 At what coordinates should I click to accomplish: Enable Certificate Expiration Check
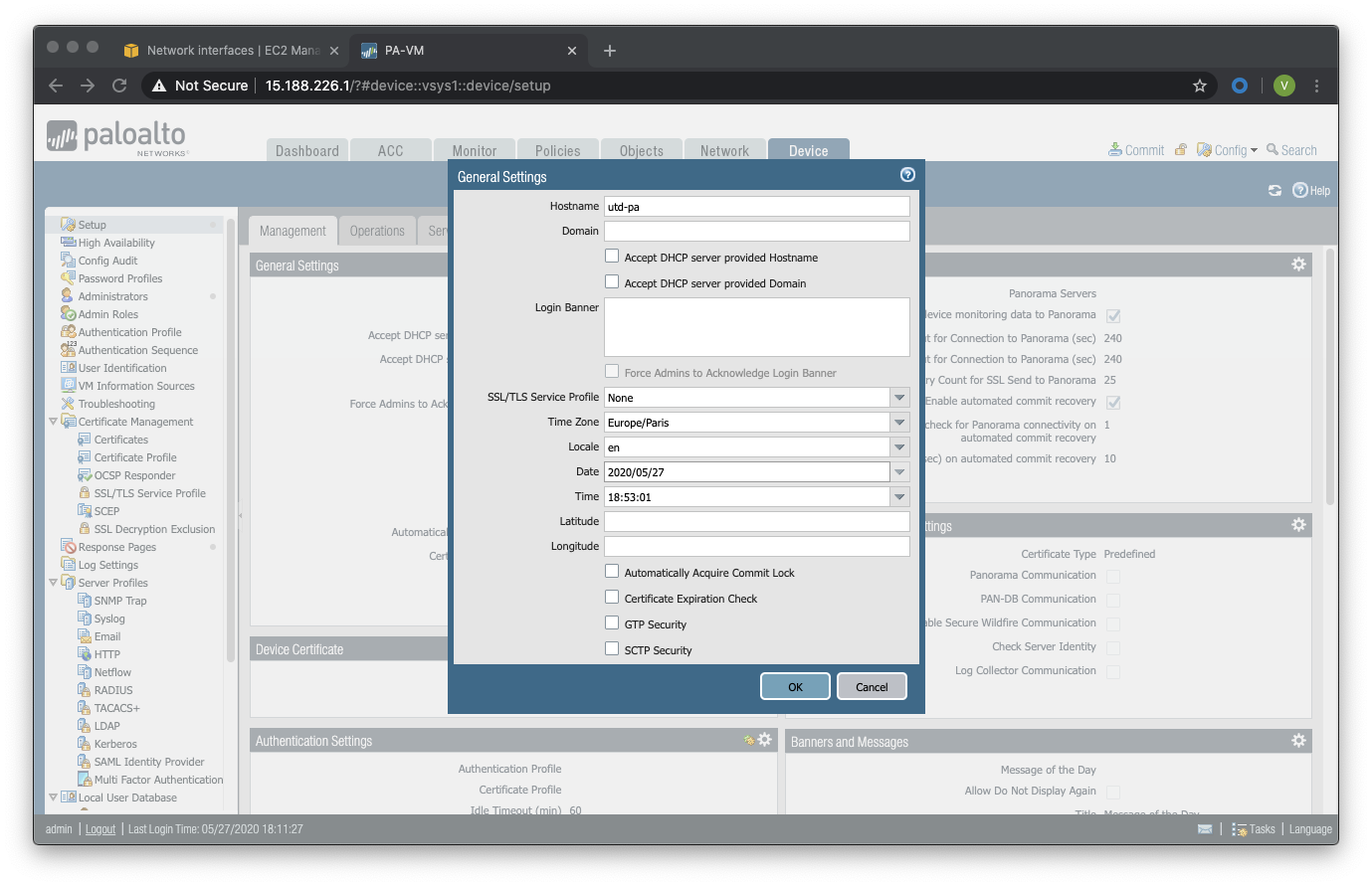(612, 598)
